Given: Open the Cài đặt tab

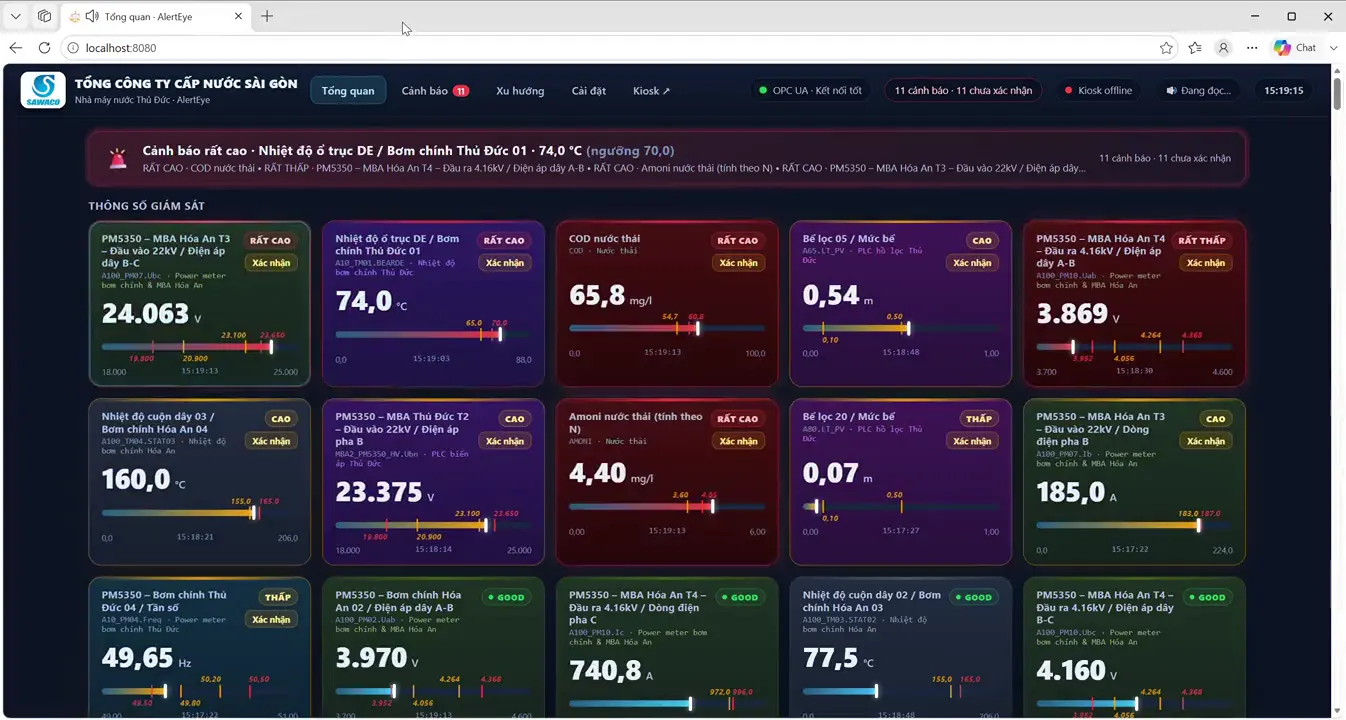Looking at the screenshot, I should click(x=589, y=91).
